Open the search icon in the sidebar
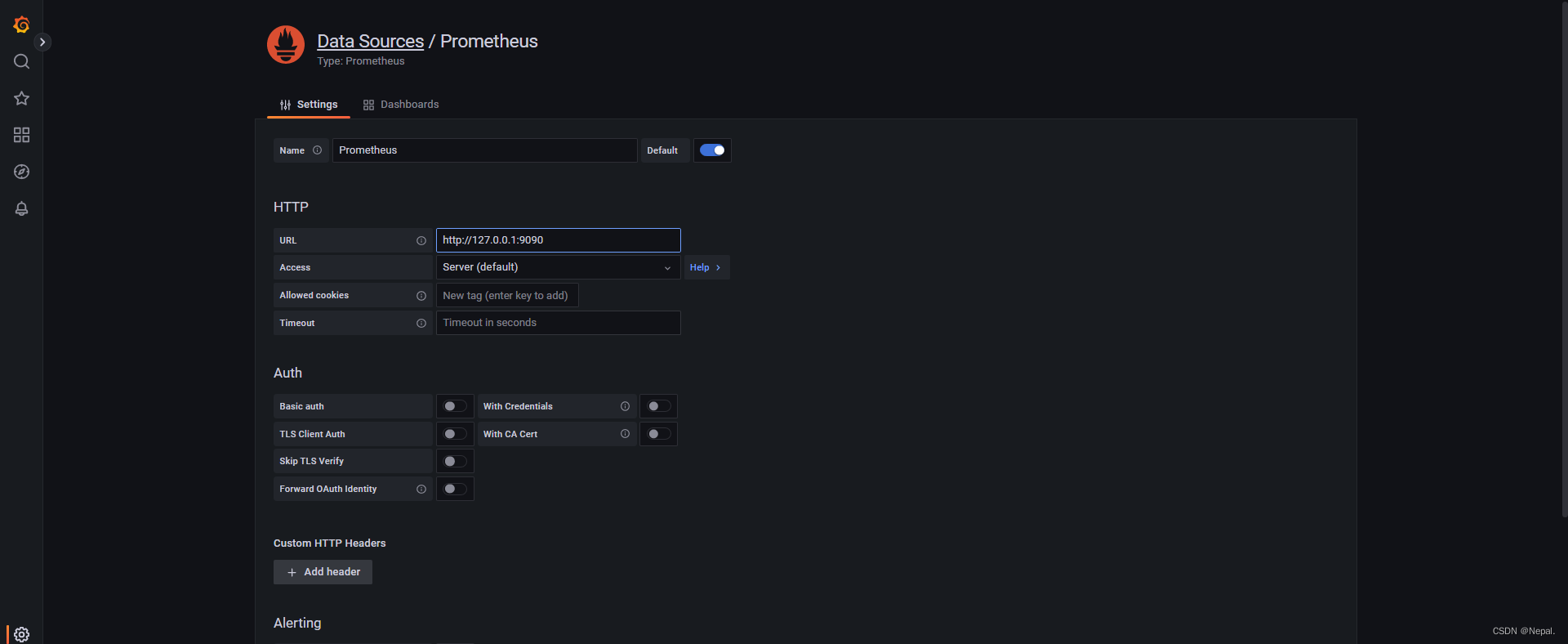The image size is (1568, 644). click(21, 61)
